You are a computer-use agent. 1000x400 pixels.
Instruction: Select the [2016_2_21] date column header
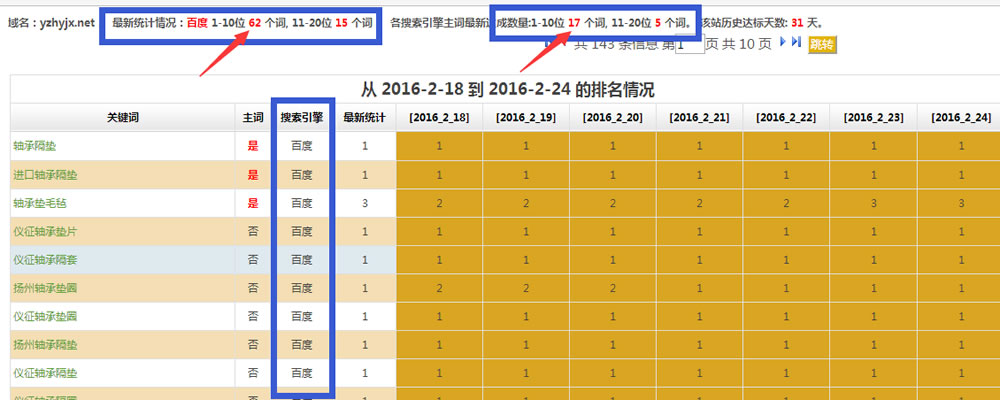(x=699, y=117)
